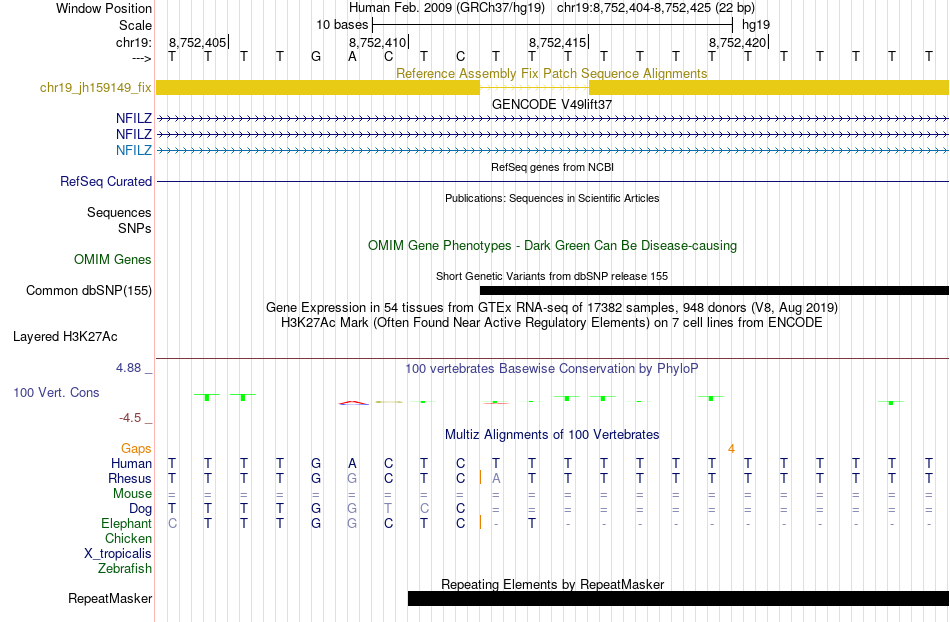This screenshot has height=622, width=950.
Task: Click the Publications: Sequences in Scientific Articles title
Action: coord(552,198)
